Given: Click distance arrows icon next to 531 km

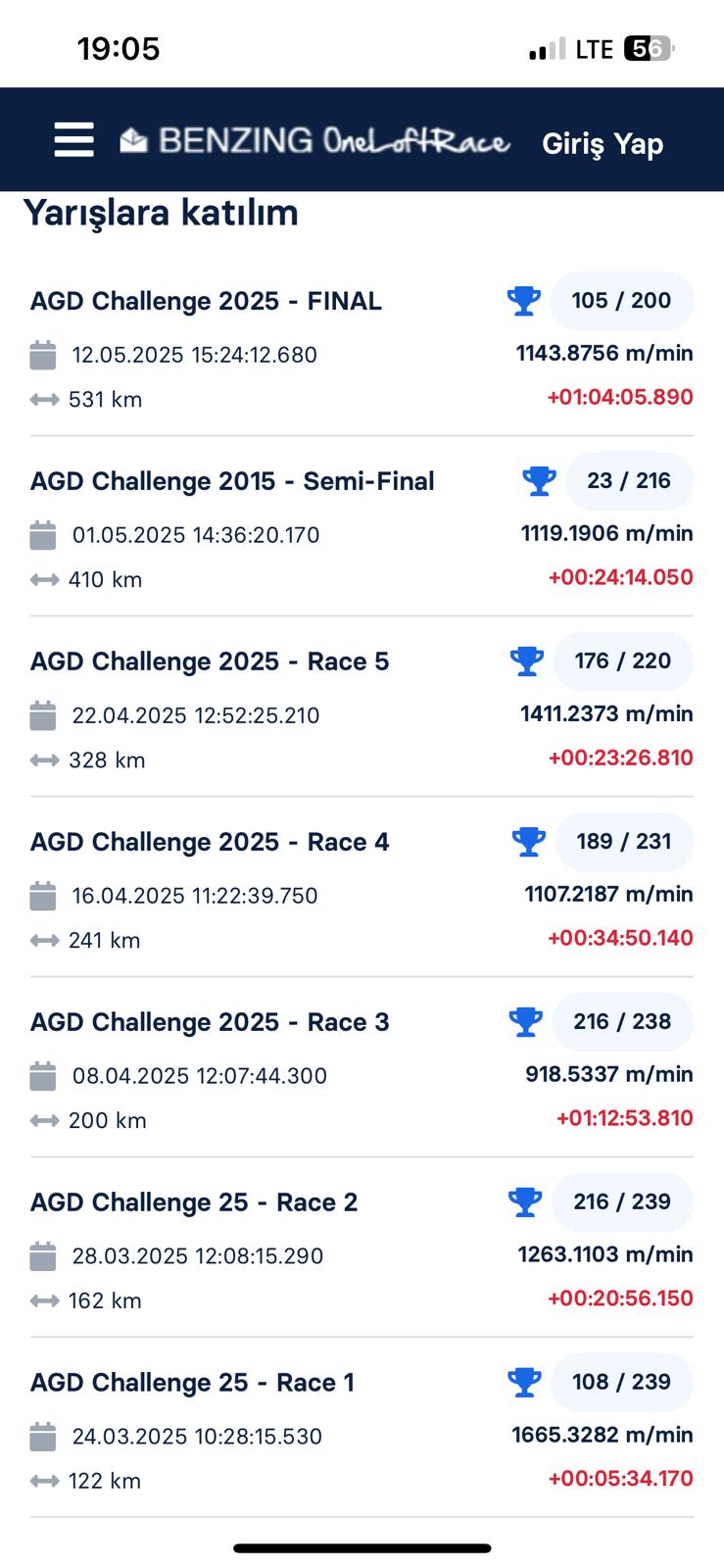Looking at the screenshot, I should click(x=44, y=400).
